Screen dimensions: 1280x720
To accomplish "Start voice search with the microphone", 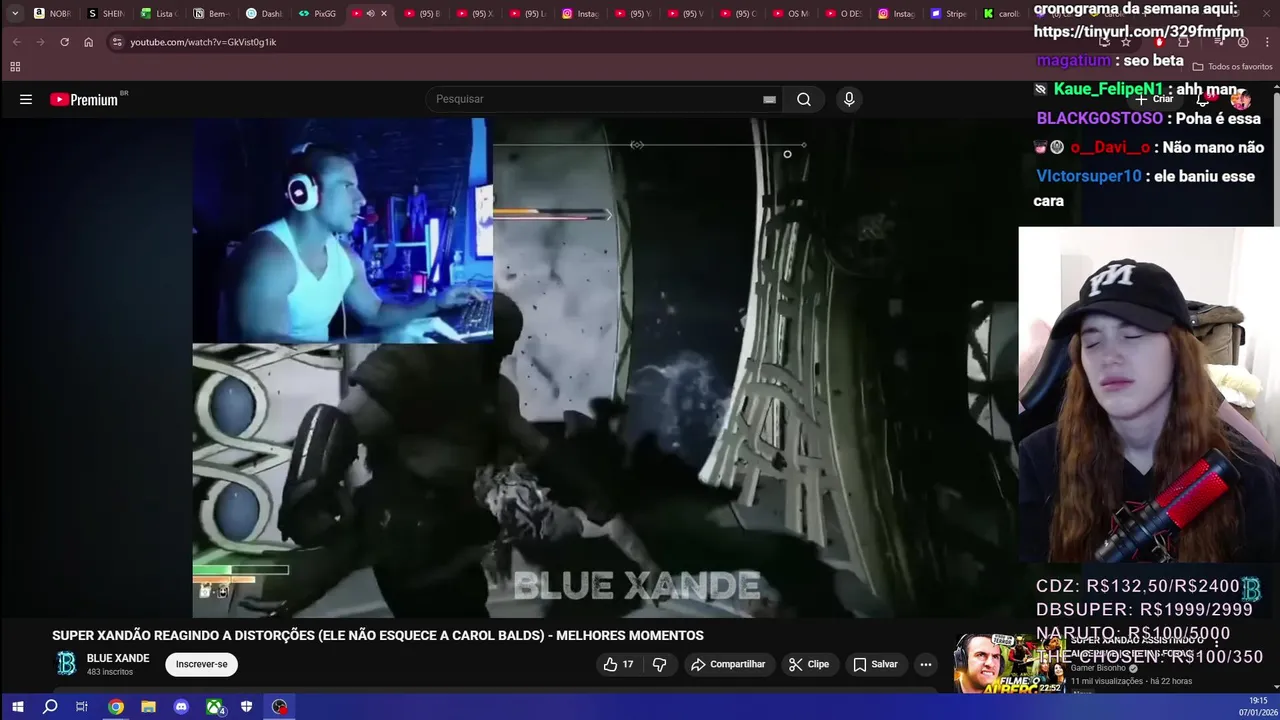I will coord(849,99).
